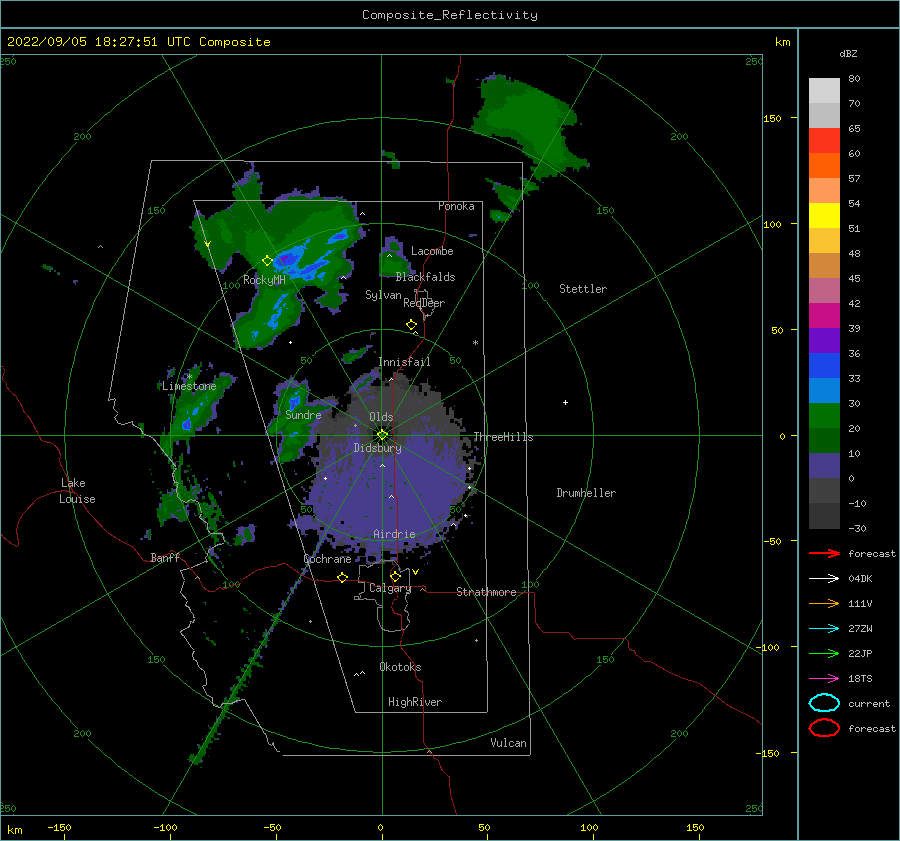Viewport: 900px width, 841px height.
Task: Click the HighRiver label
Action: coord(415,702)
